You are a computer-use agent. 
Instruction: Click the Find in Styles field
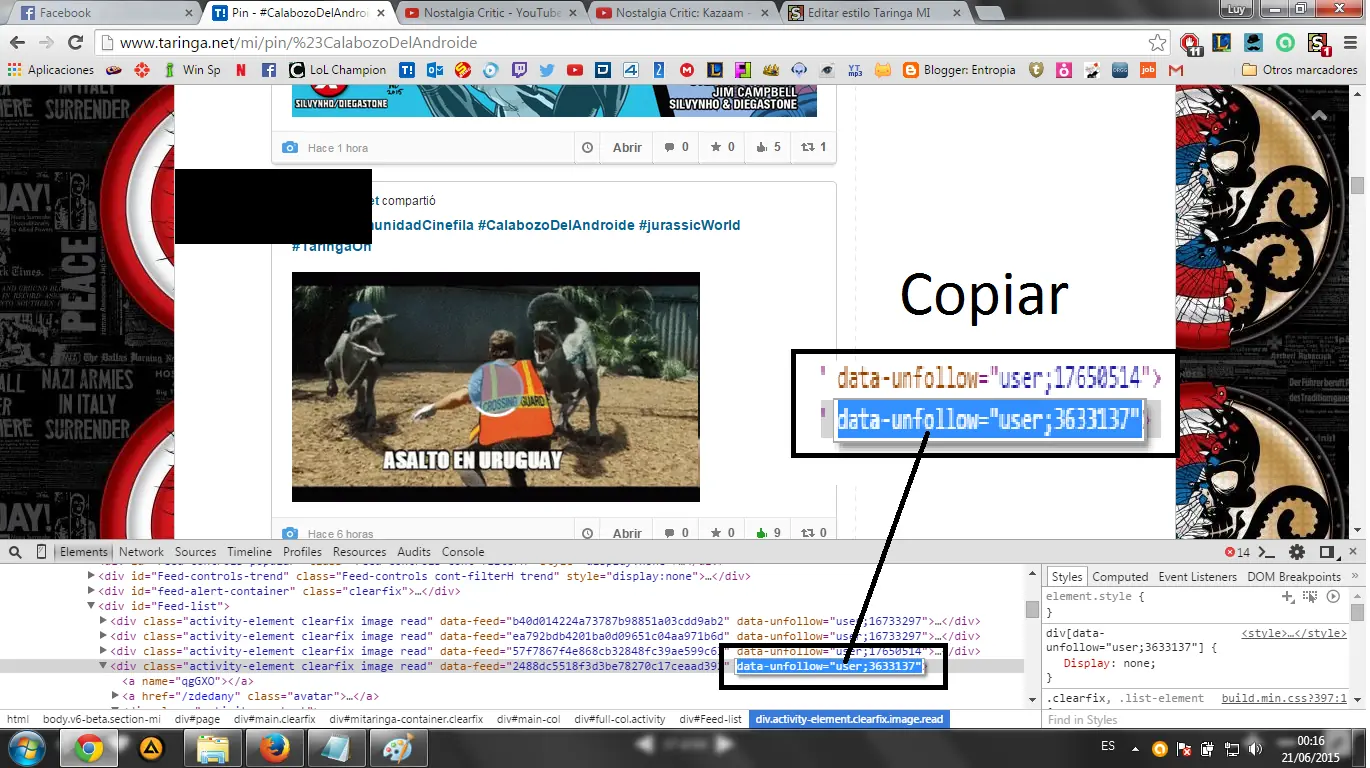pos(1195,720)
